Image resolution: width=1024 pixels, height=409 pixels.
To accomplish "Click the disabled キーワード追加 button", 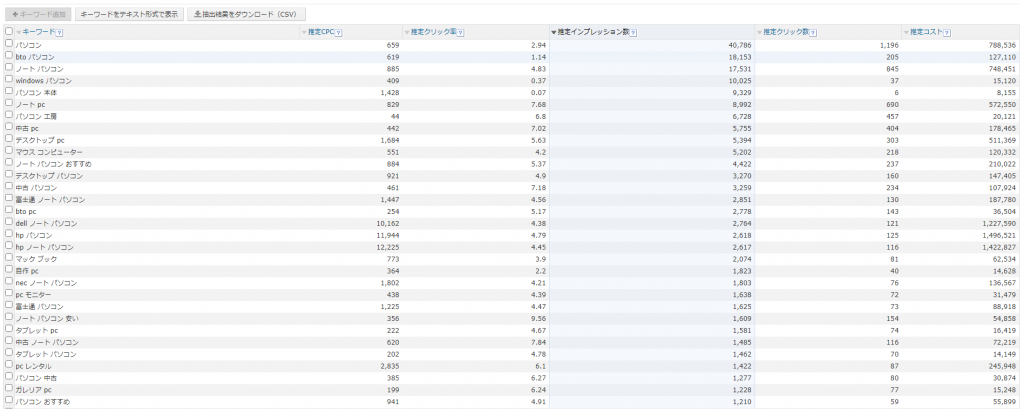I will [x=38, y=14].
